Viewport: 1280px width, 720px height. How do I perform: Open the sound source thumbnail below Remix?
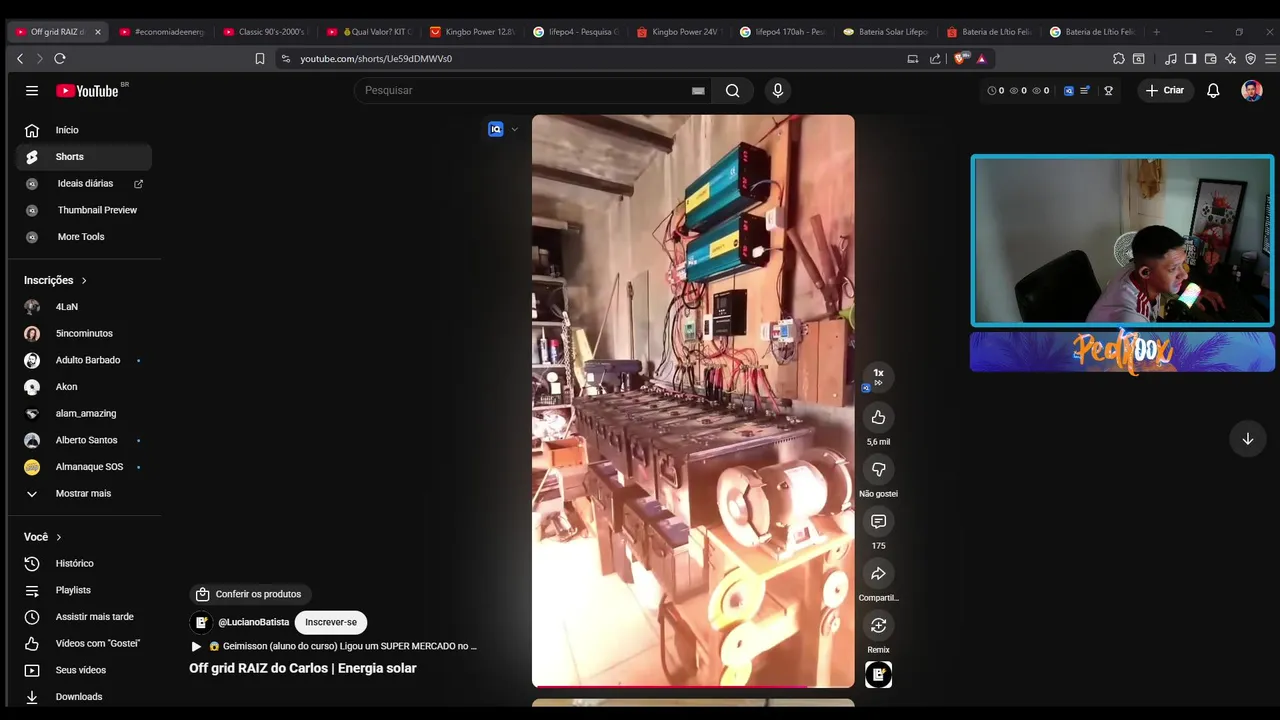878,675
